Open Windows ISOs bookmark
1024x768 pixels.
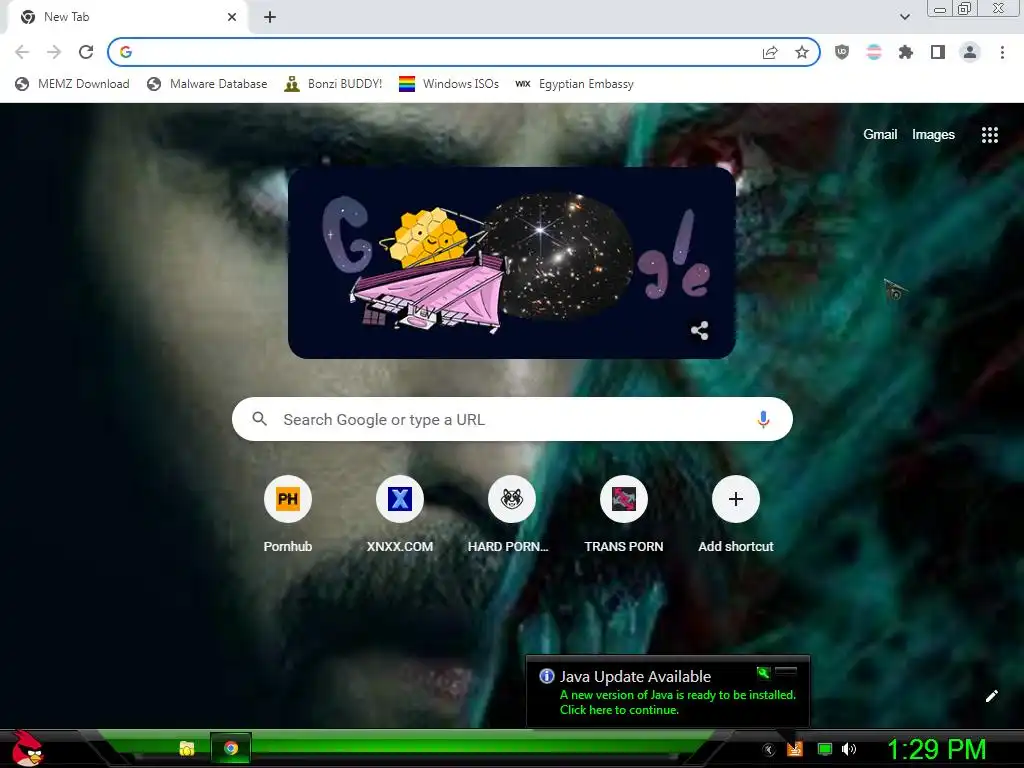tap(449, 84)
